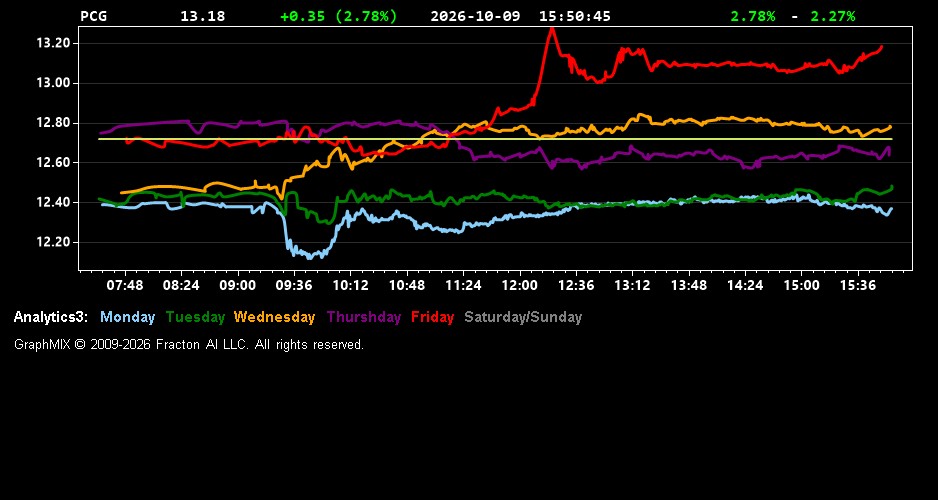The height and width of the screenshot is (500, 938).
Task: Click the 15:00 time axis label
Action: (x=802, y=285)
